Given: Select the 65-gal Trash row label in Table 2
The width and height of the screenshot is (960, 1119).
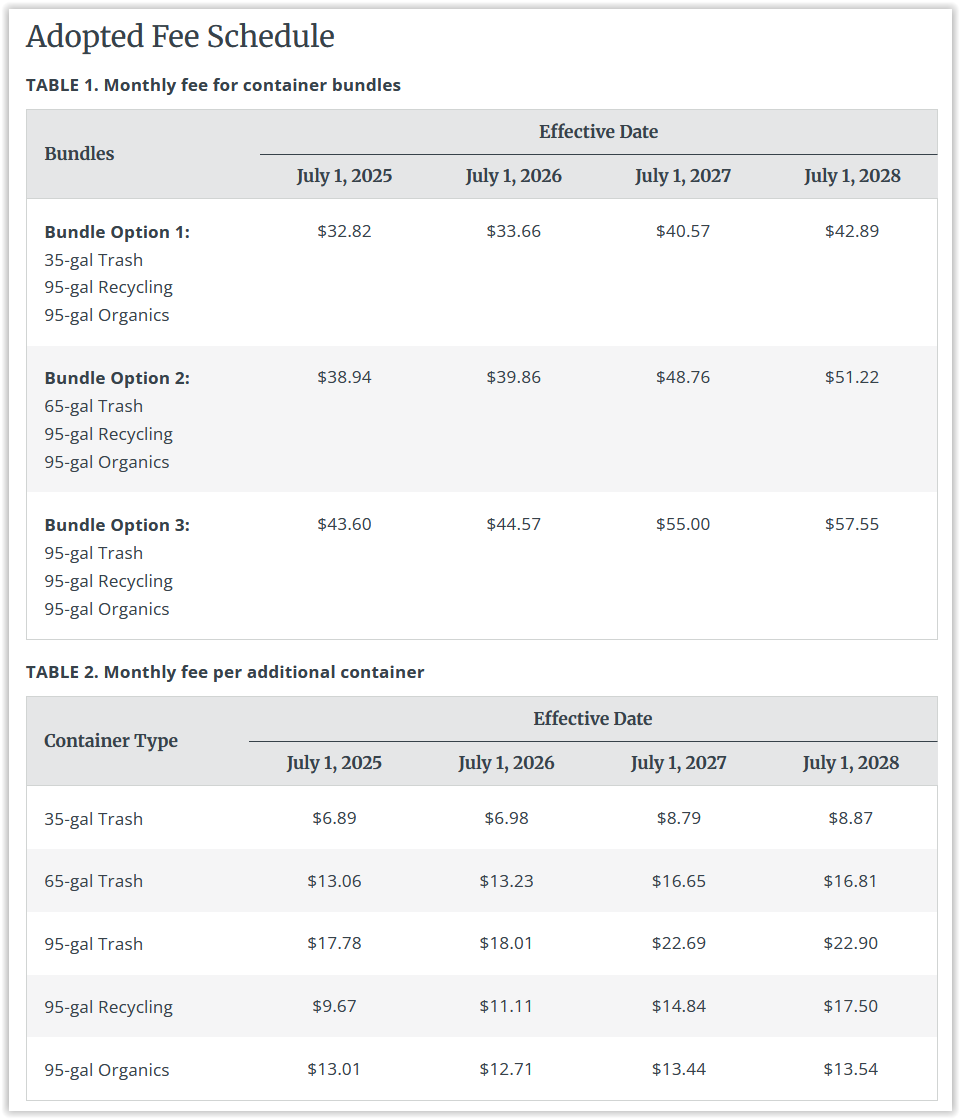Looking at the screenshot, I should click(x=93, y=881).
